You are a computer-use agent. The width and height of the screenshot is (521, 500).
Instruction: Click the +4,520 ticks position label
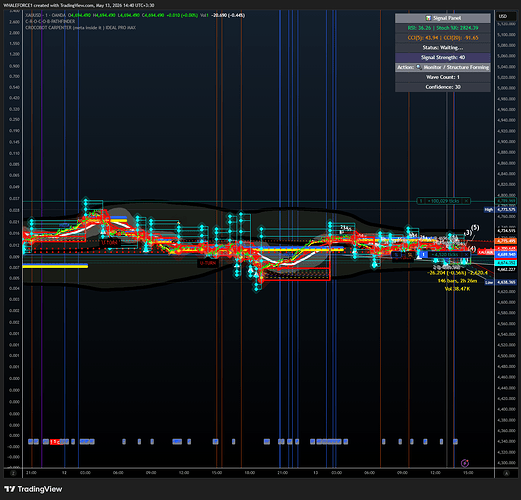445,254
